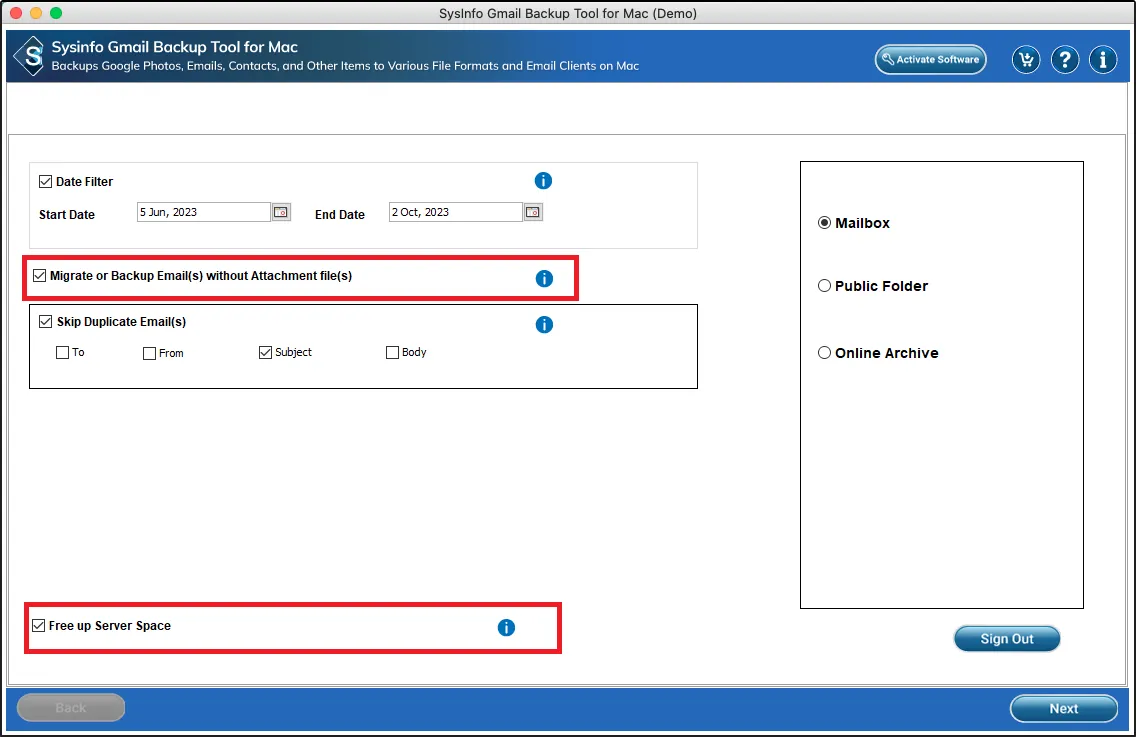Image resolution: width=1136 pixels, height=737 pixels.
Task: Uncheck Migrate or Backup Email(s) without Attachment
Action: (40, 275)
